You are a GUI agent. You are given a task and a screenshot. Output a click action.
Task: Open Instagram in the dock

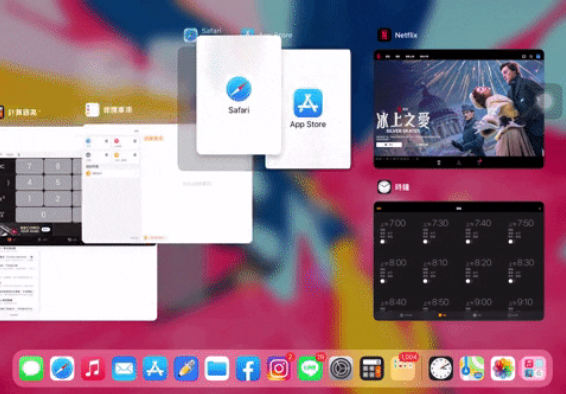point(279,368)
